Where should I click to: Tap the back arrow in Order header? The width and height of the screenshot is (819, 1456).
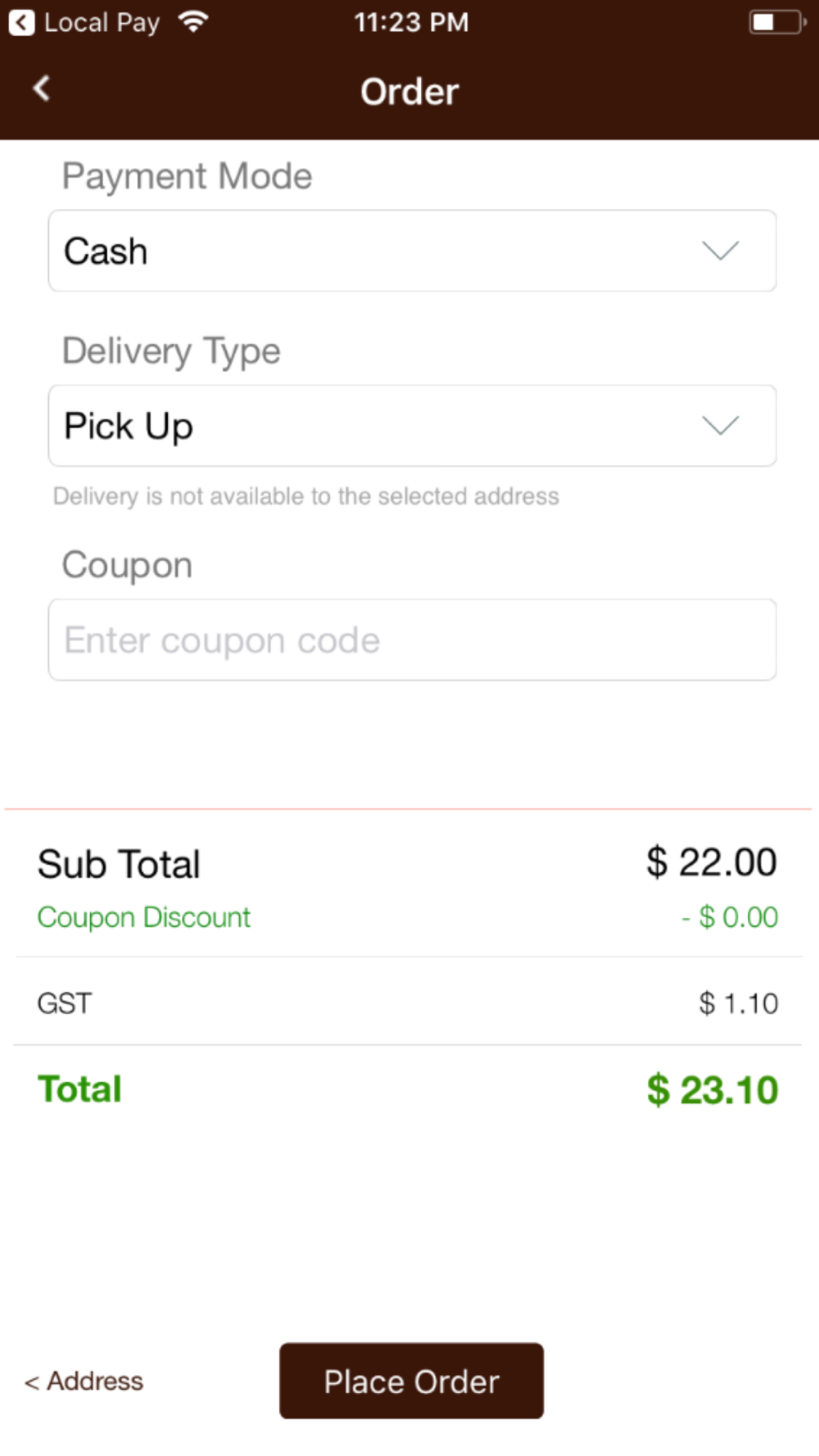click(42, 88)
